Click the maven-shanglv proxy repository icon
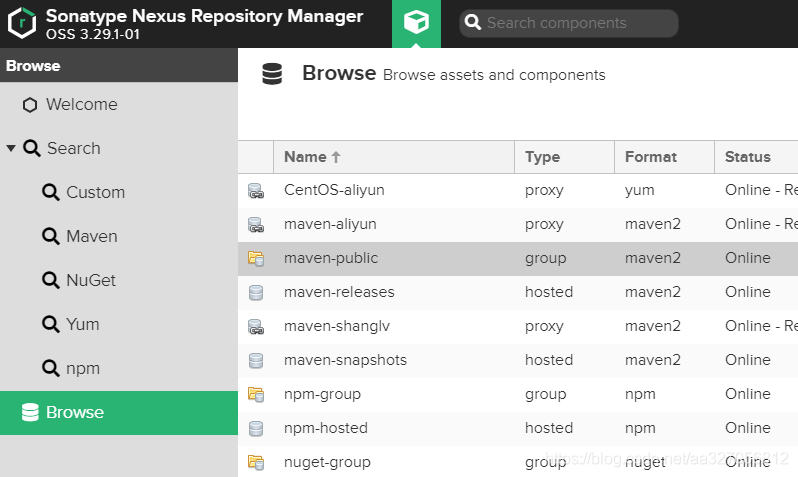This screenshot has width=798, height=477. tap(255, 327)
